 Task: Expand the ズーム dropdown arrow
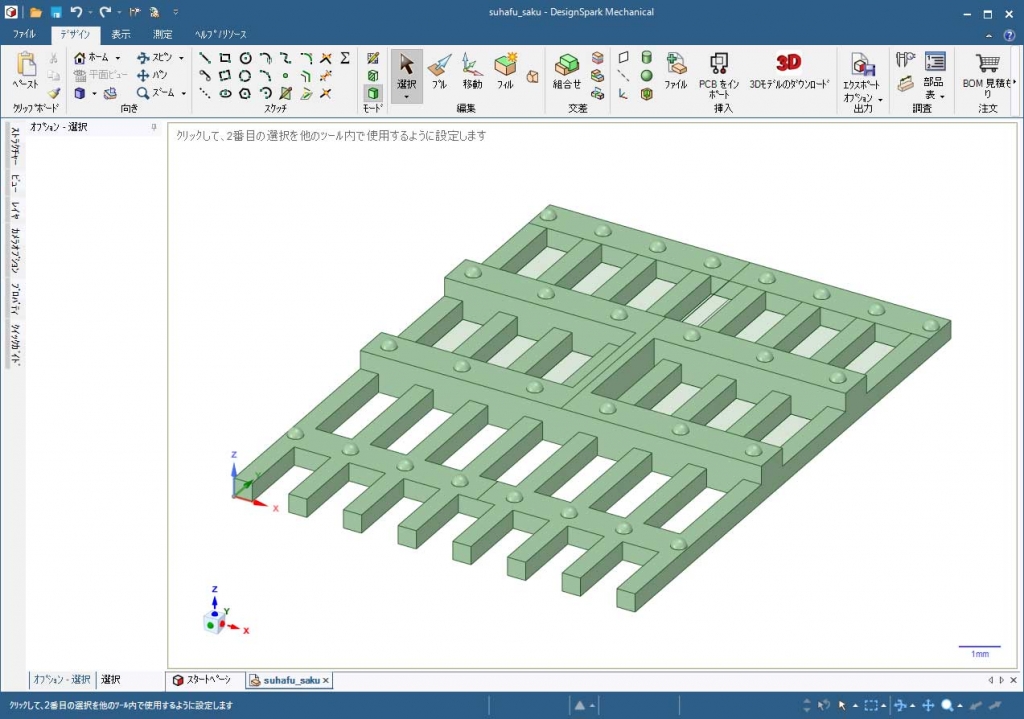pyautogui.click(x=184, y=93)
